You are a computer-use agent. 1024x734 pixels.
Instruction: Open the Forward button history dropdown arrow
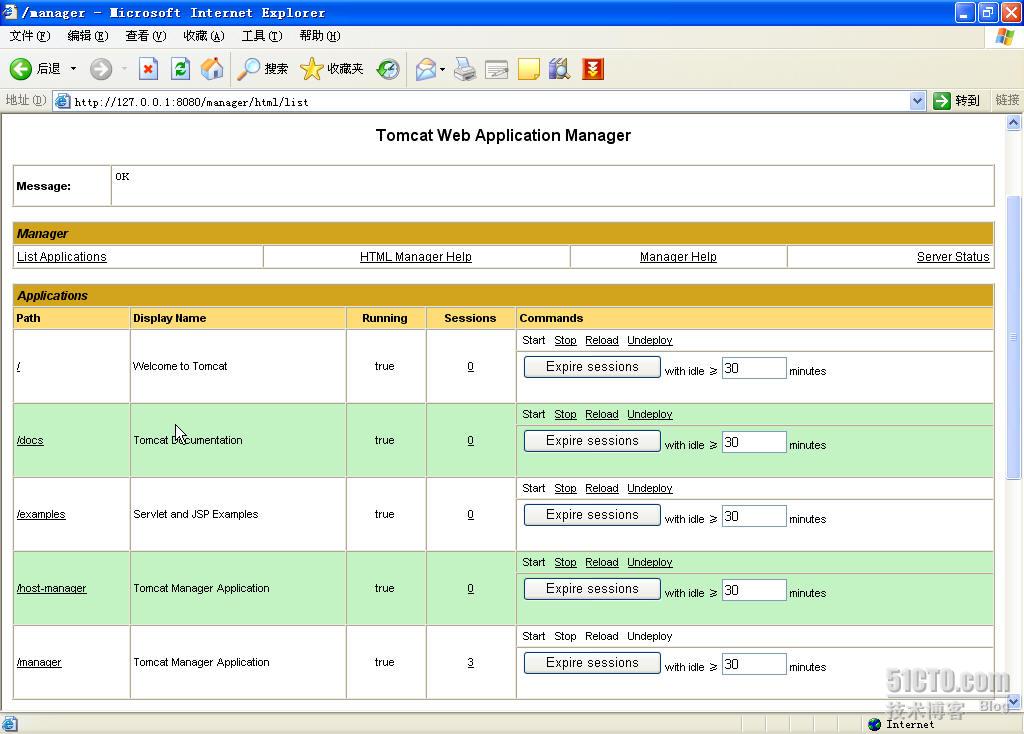(x=124, y=69)
